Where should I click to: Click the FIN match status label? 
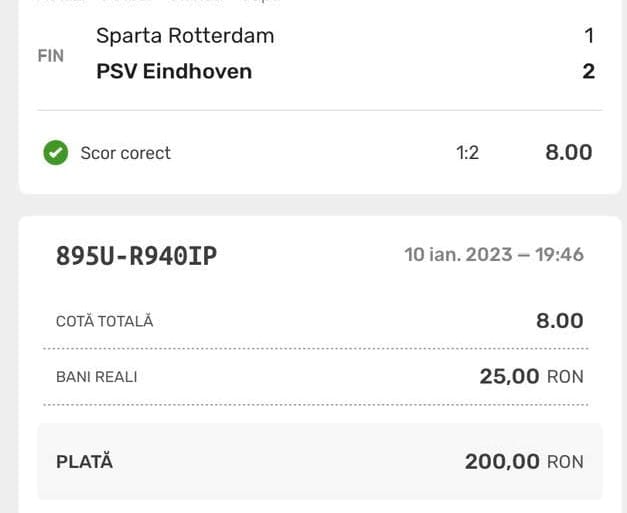tap(51, 55)
